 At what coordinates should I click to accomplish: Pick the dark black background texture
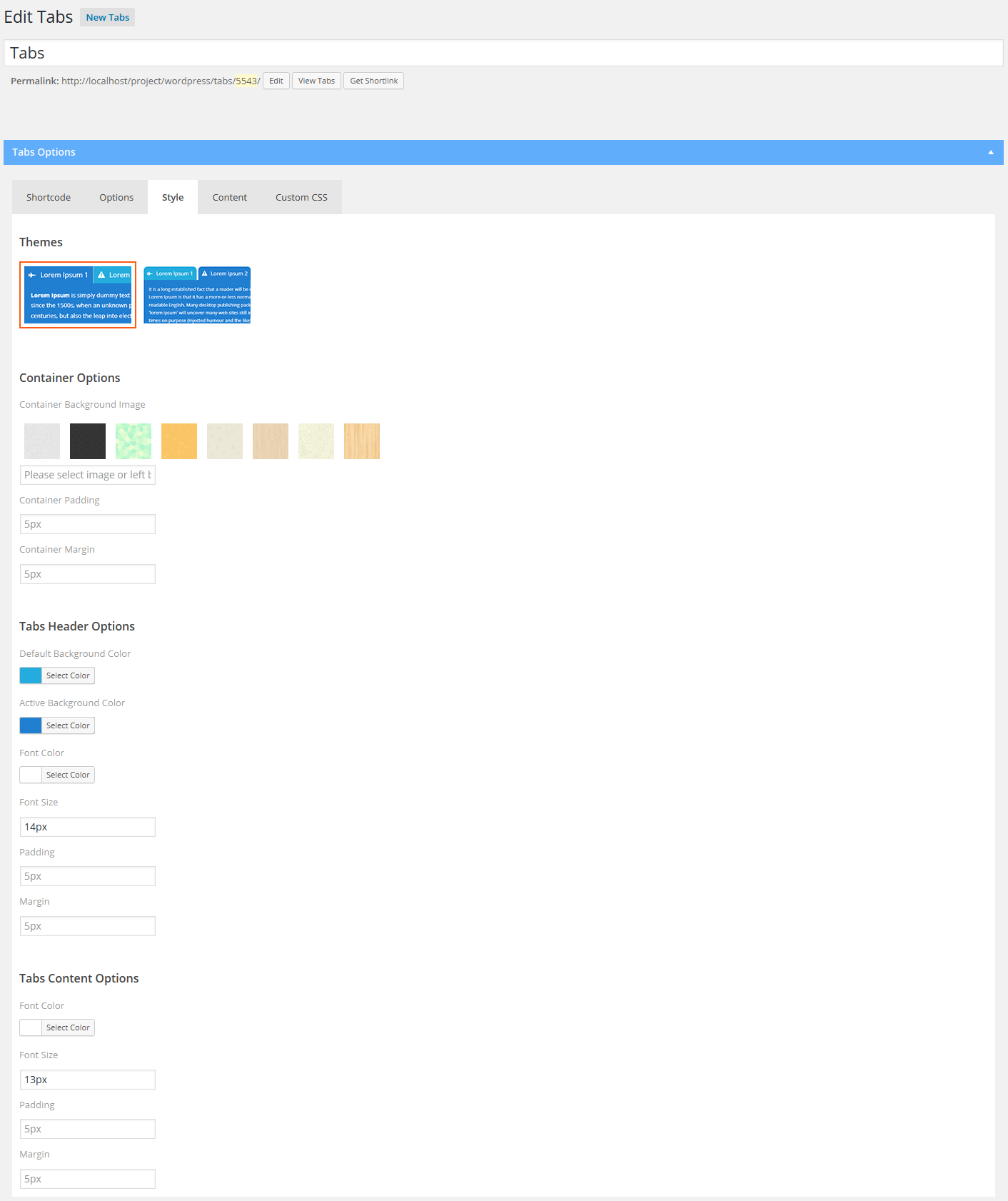[x=88, y=441]
